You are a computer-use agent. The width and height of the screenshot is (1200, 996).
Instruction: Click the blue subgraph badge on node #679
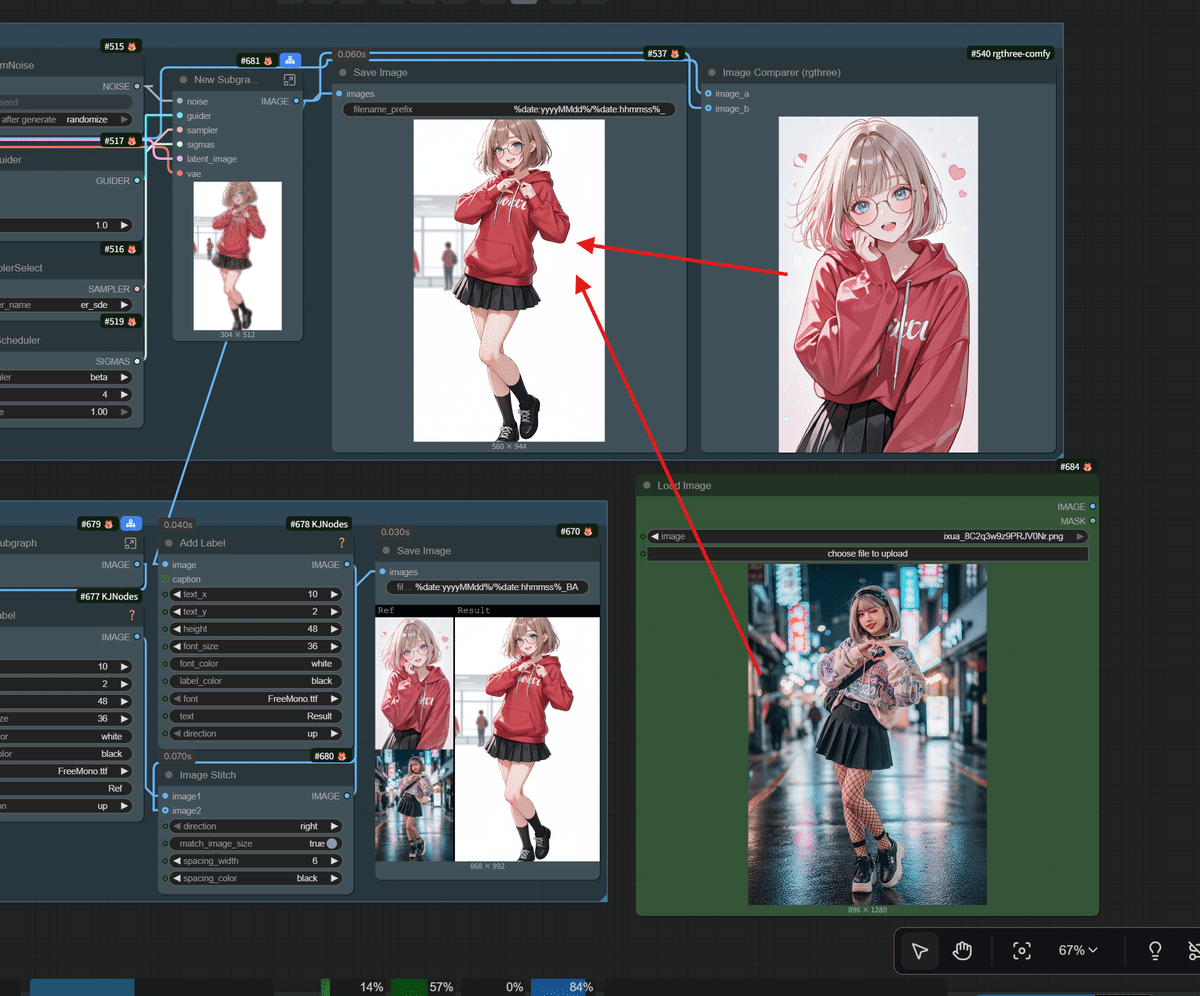[x=131, y=523]
